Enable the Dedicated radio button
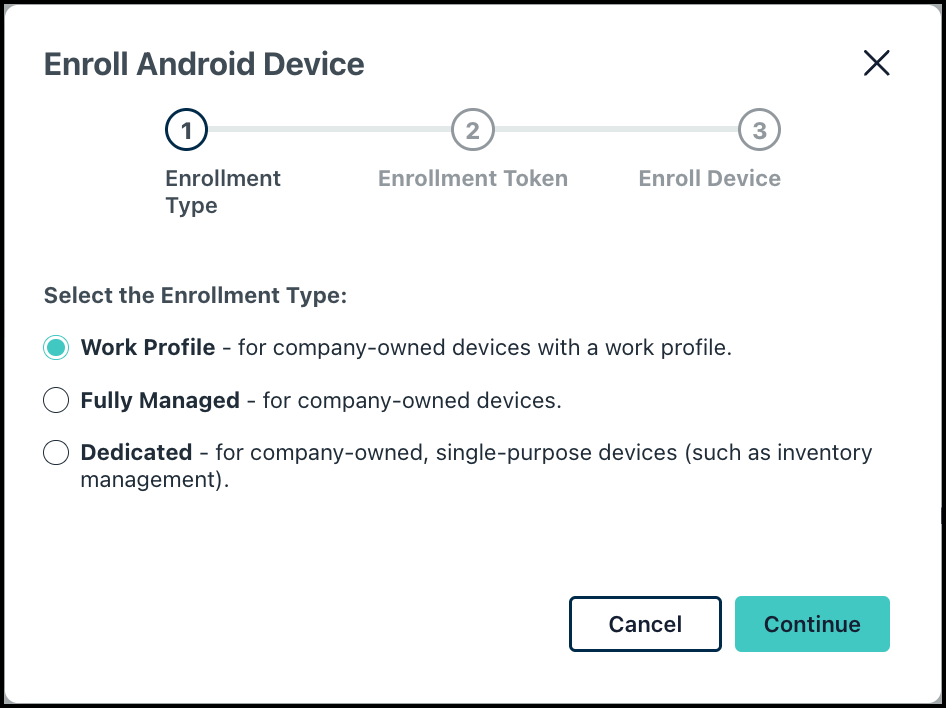 pos(56,453)
